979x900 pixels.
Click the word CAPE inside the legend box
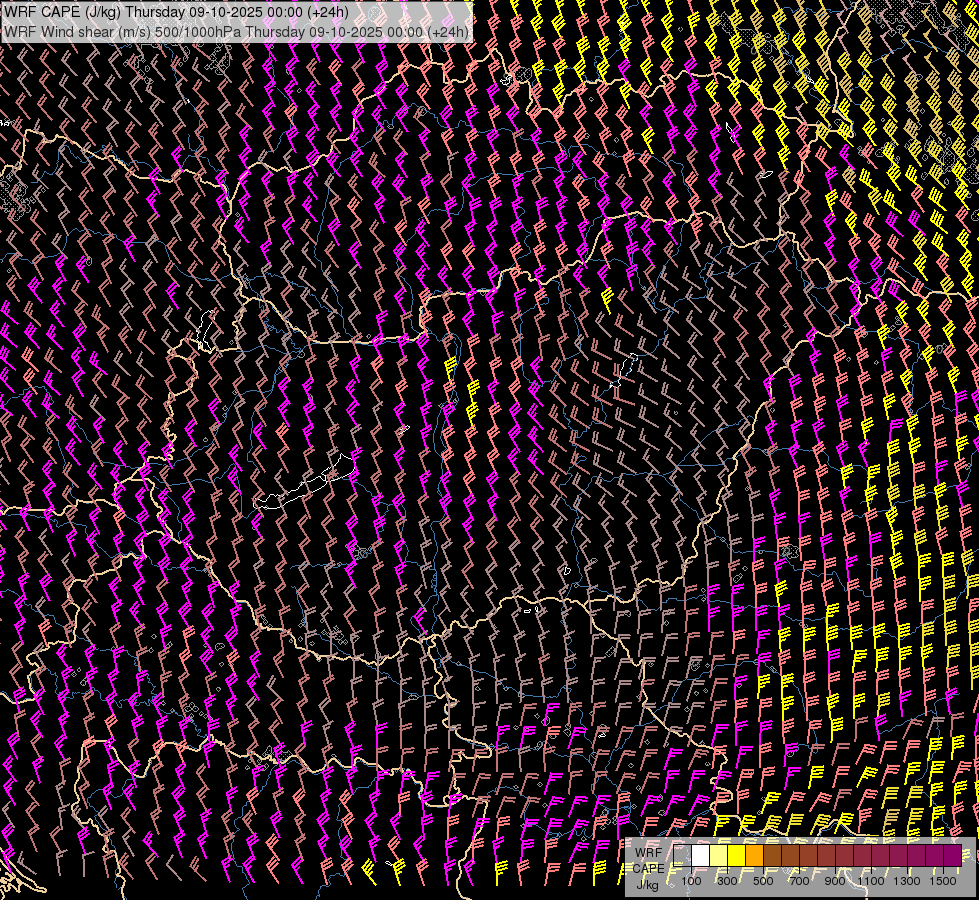(647, 868)
